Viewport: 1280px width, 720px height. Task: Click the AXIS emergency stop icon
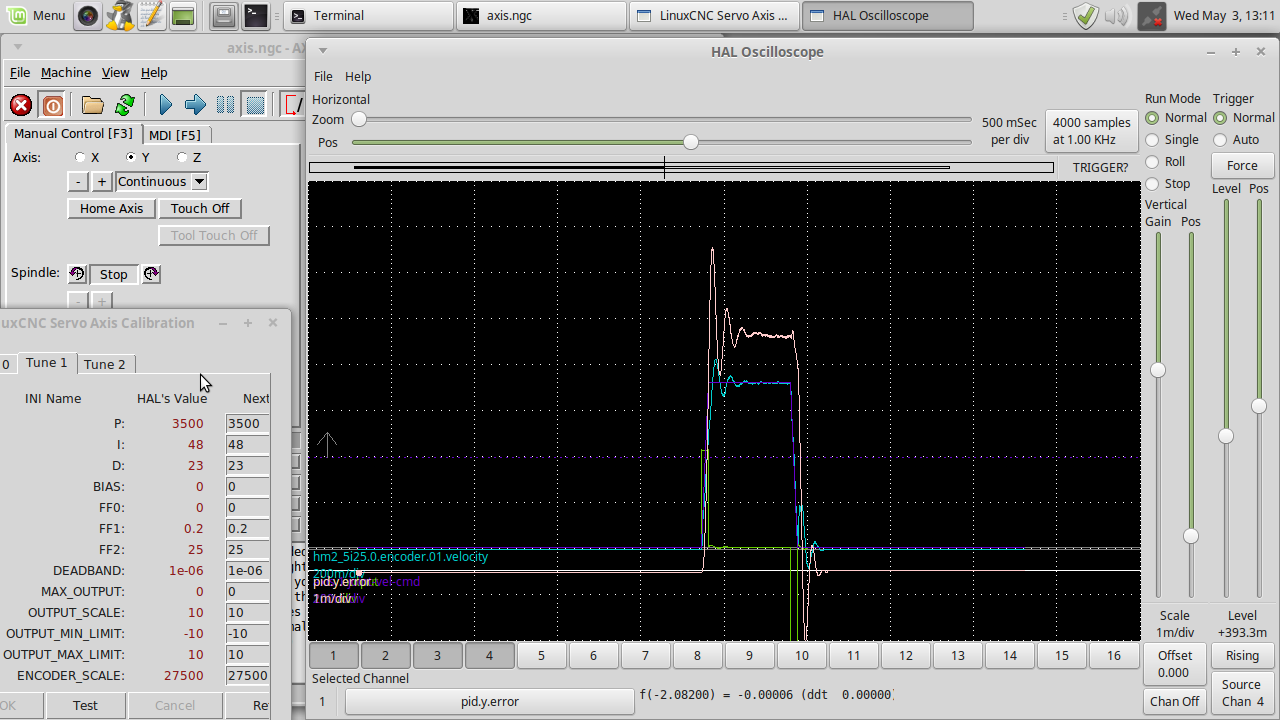(x=21, y=105)
